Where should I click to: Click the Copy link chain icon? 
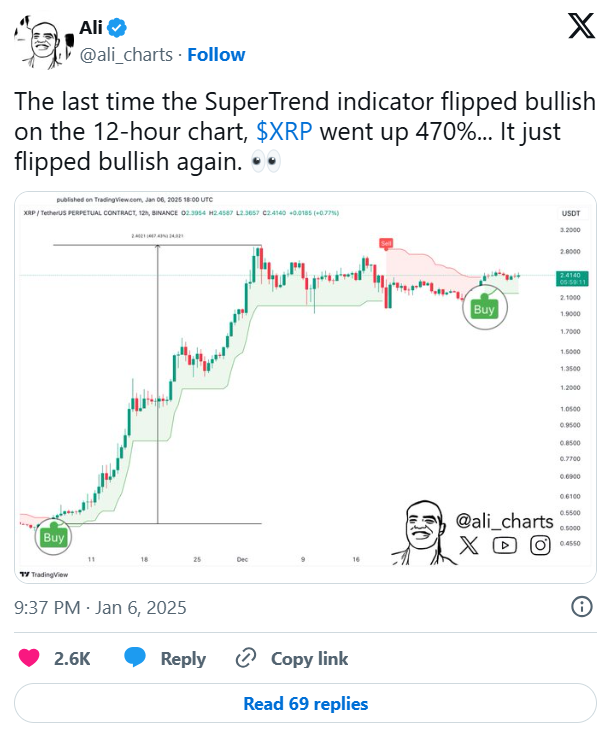point(245,657)
